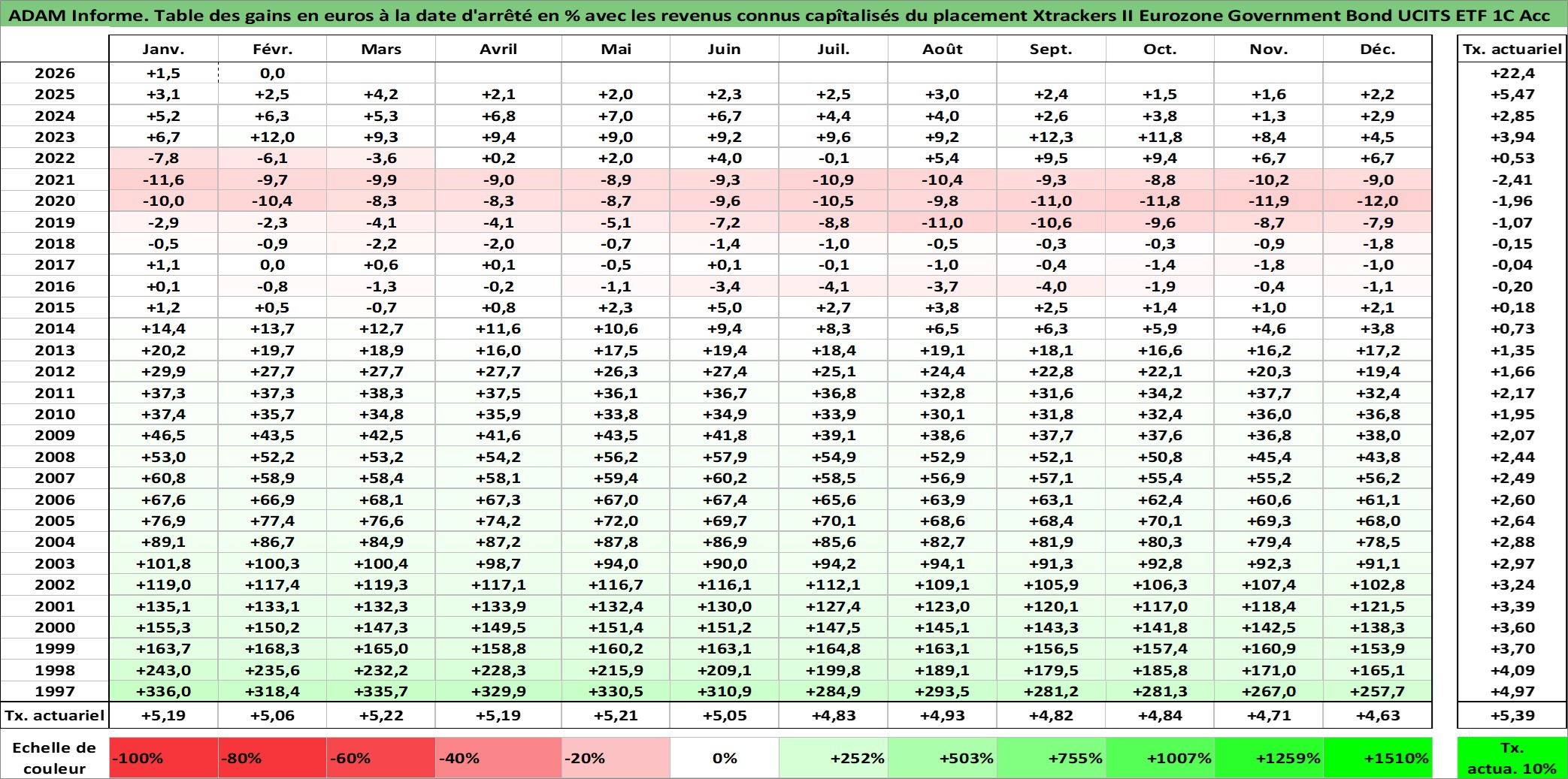Select the 1997 row label
The width and height of the screenshot is (1568, 779).
click(x=55, y=691)
